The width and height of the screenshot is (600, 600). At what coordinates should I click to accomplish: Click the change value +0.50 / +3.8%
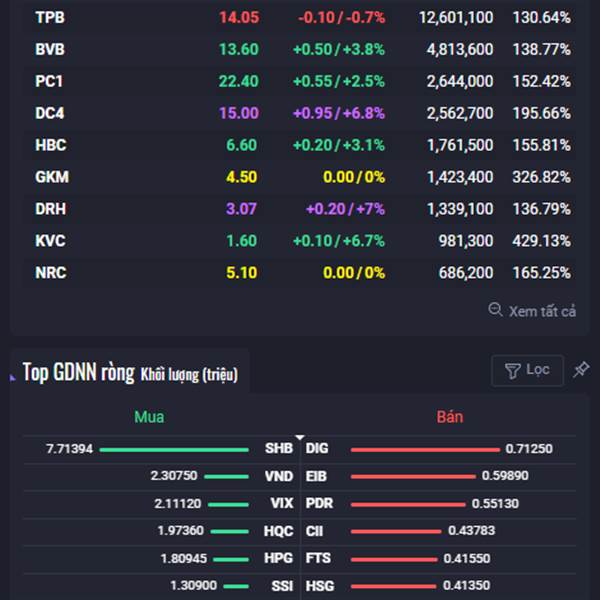339,49
